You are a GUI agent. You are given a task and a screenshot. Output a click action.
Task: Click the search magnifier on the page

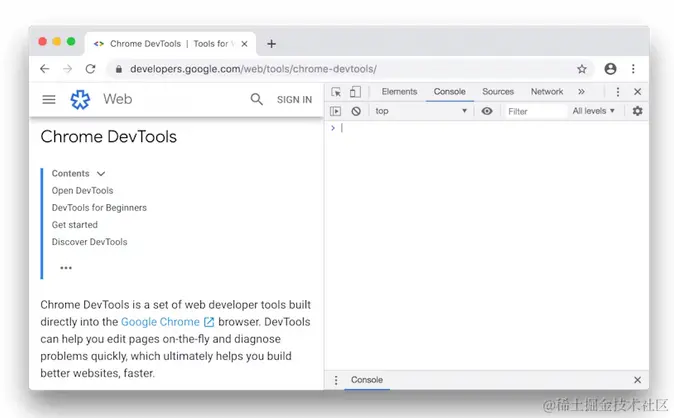(257, 99)
